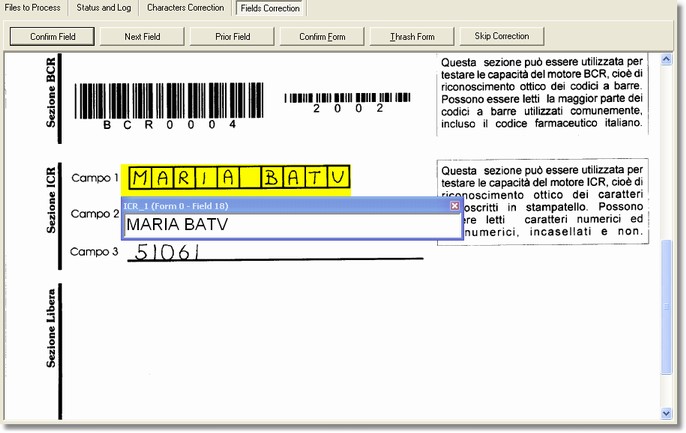The image size is (686, 433).
Task: Go back to the Prior Field
Action: pos(232,37)
